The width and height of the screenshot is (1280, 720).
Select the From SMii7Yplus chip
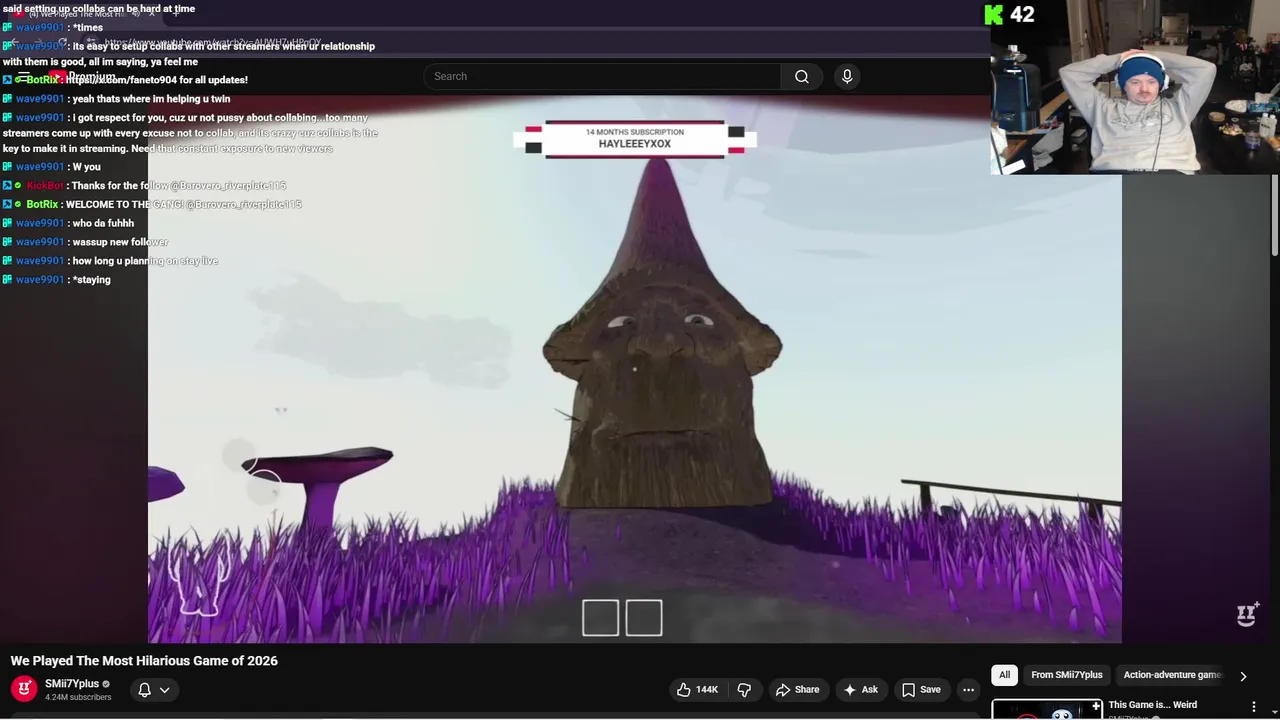(x=1066, y=675)
